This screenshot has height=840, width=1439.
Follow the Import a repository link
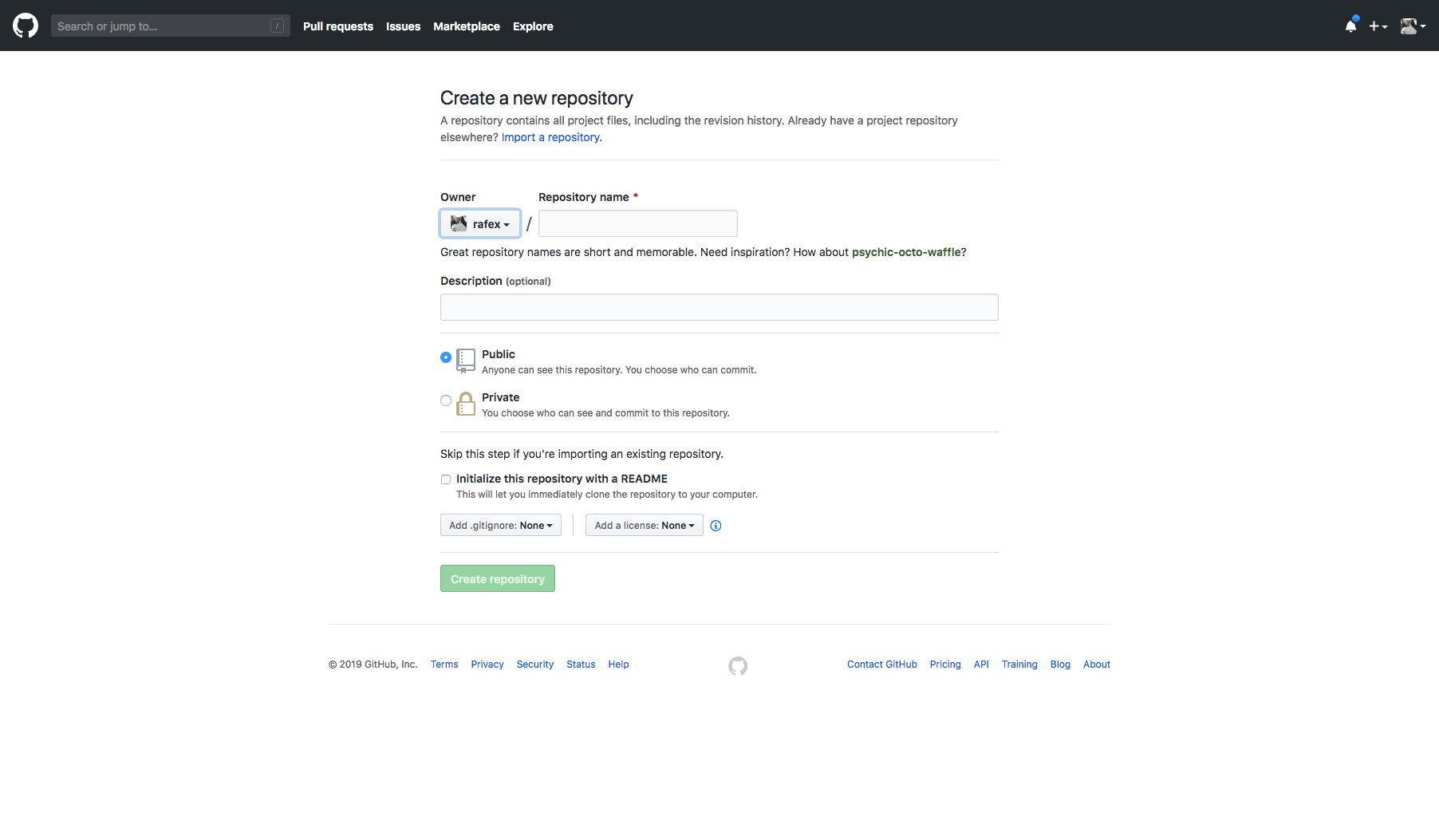click(x=550, y=137)
